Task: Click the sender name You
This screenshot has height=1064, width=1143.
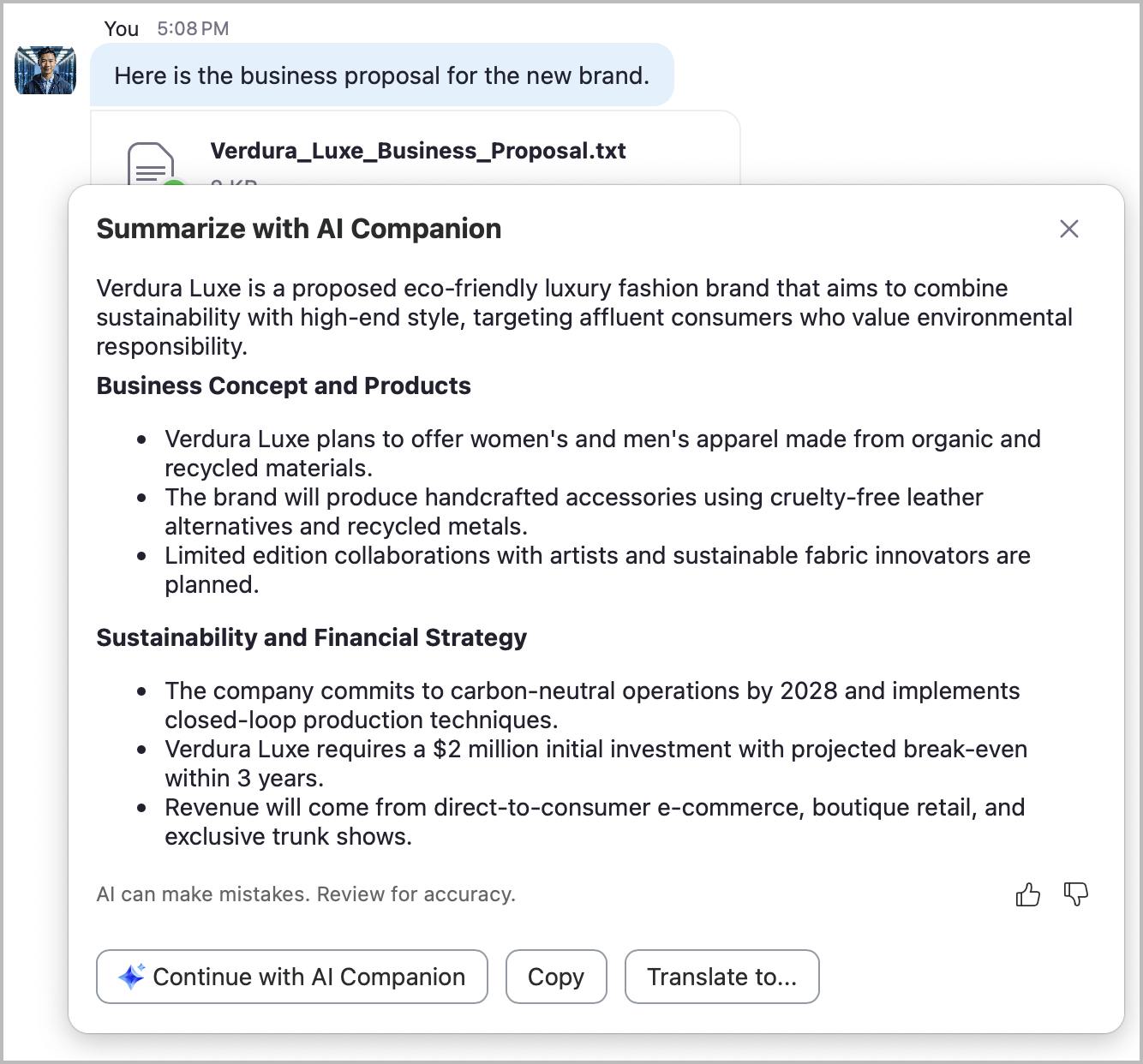Action: (122, 28)
